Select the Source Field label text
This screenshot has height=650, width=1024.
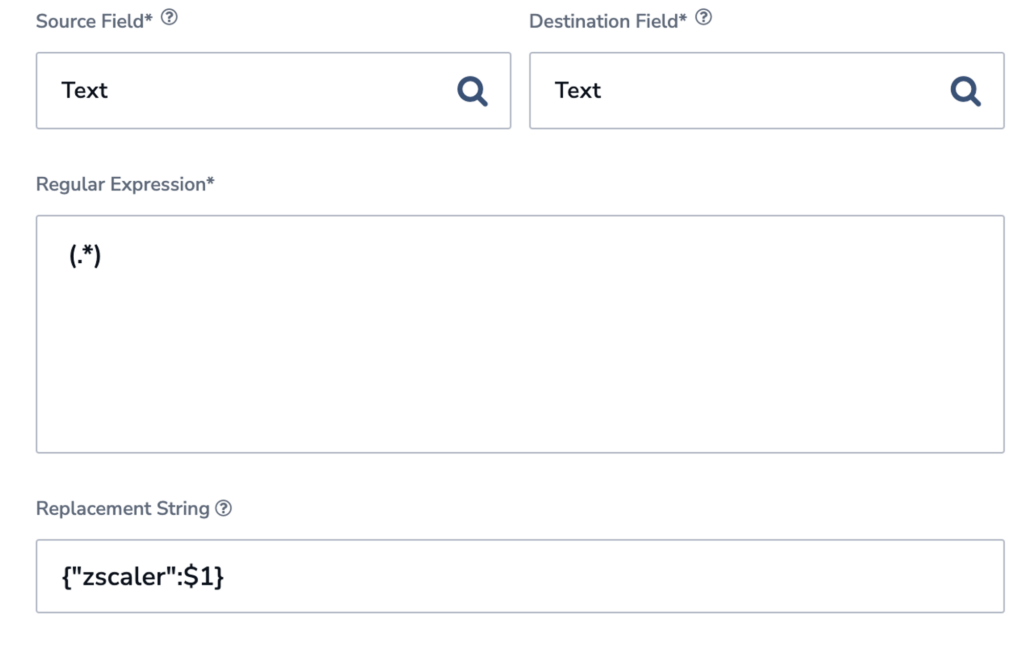(94, 21)
